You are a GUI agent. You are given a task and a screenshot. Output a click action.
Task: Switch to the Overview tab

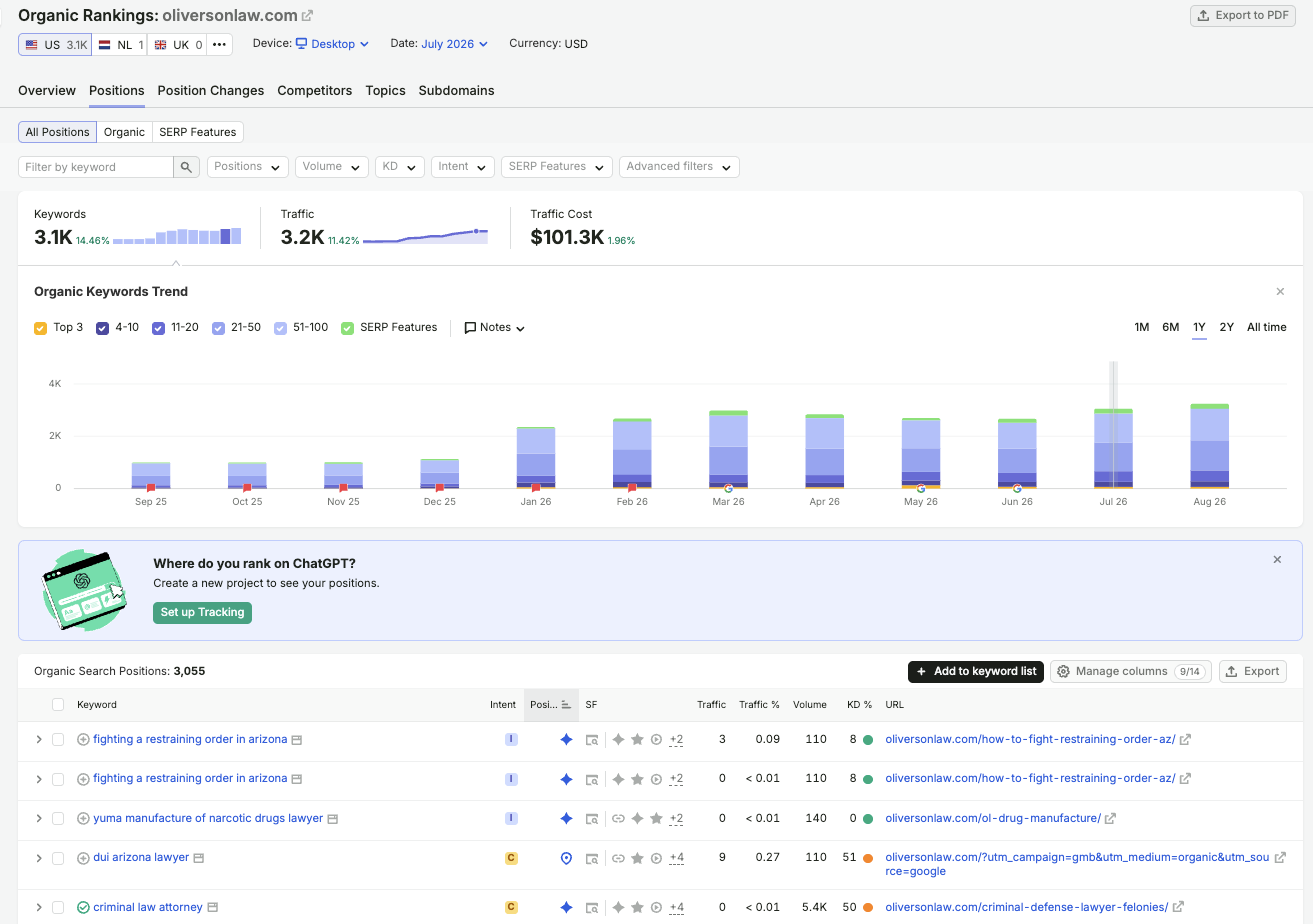(x=47, y=91)
